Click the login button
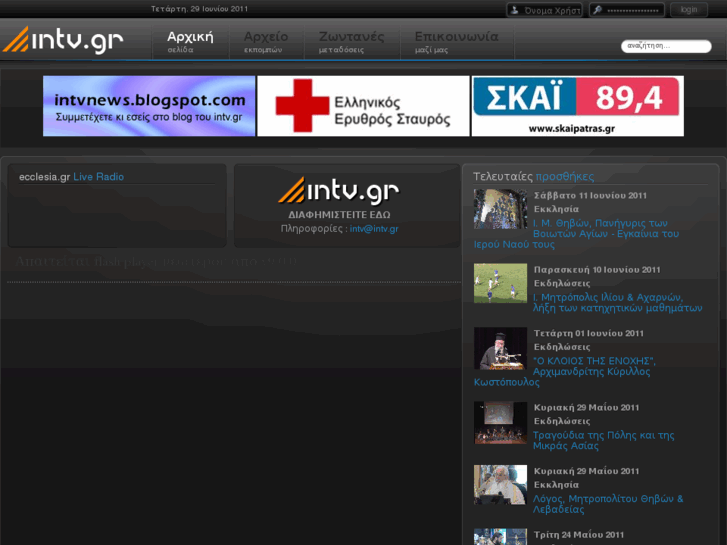 pos(689,10)
